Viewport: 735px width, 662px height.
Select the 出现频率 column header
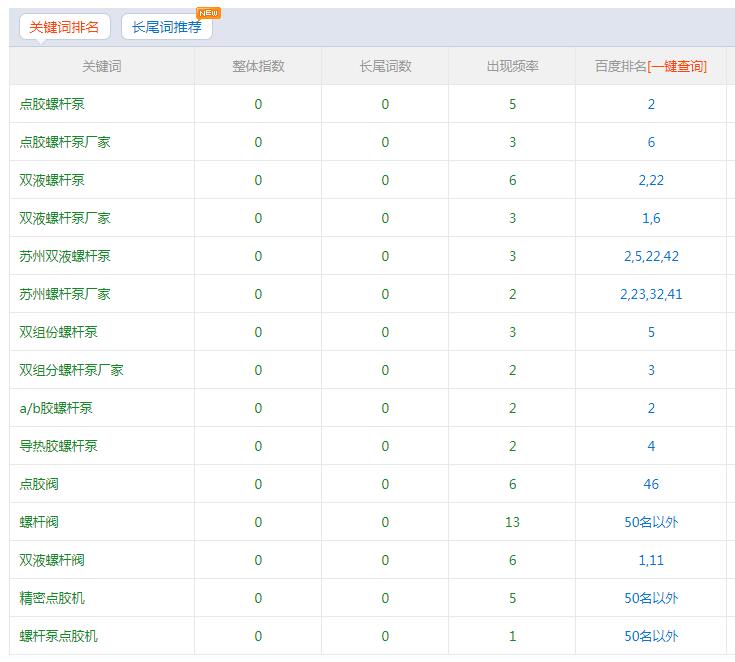tap(512, 66)
